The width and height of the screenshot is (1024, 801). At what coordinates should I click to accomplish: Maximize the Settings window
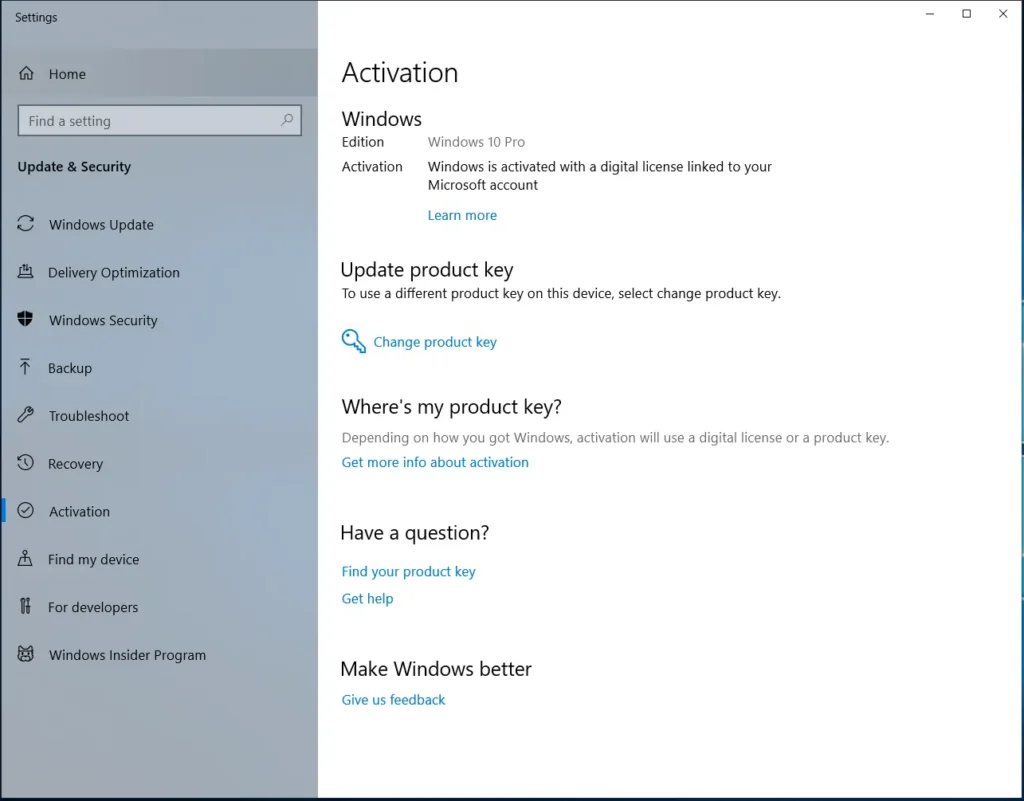point(967,14)
